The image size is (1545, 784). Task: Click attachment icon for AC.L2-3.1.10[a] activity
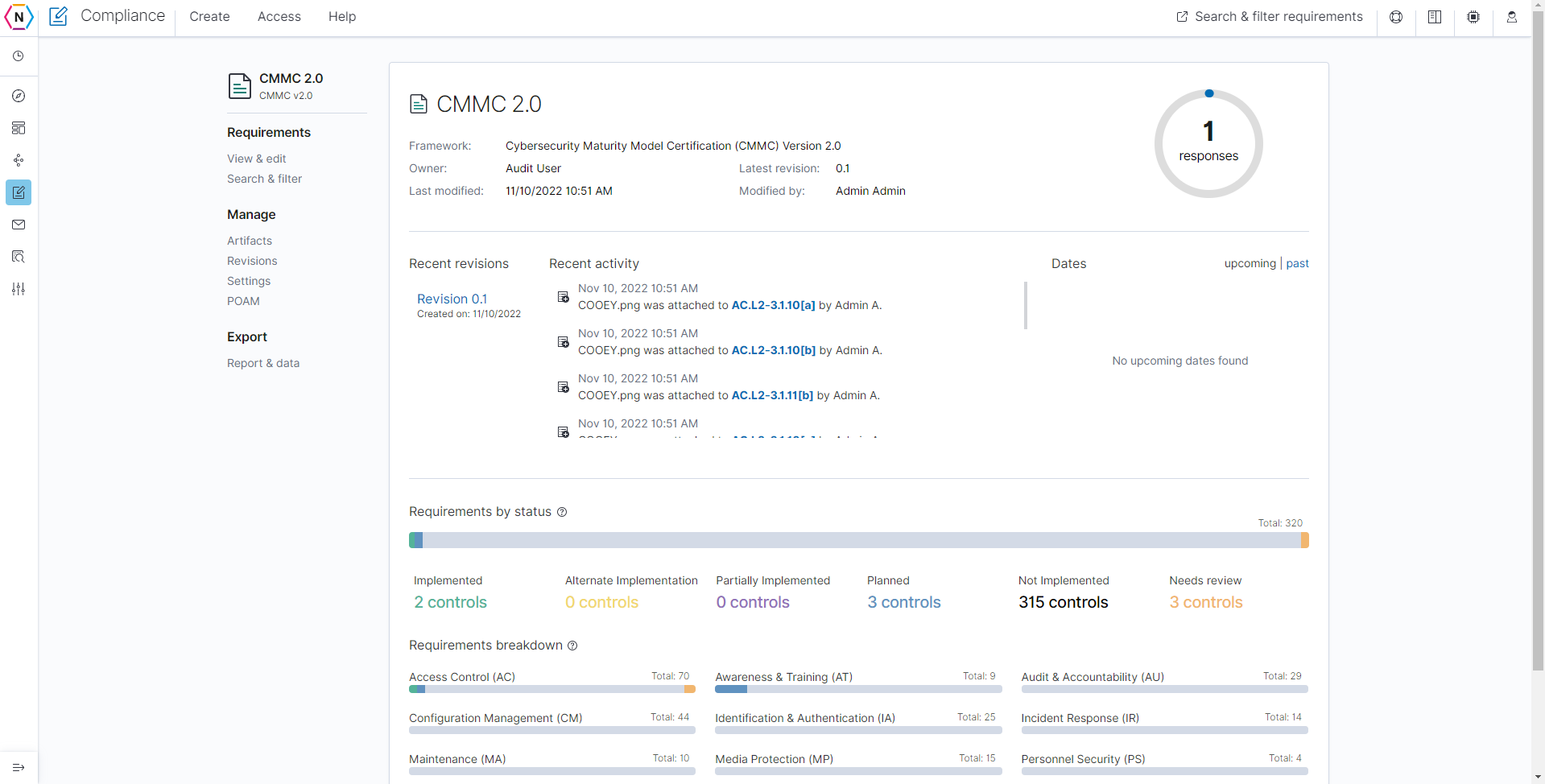564,297
